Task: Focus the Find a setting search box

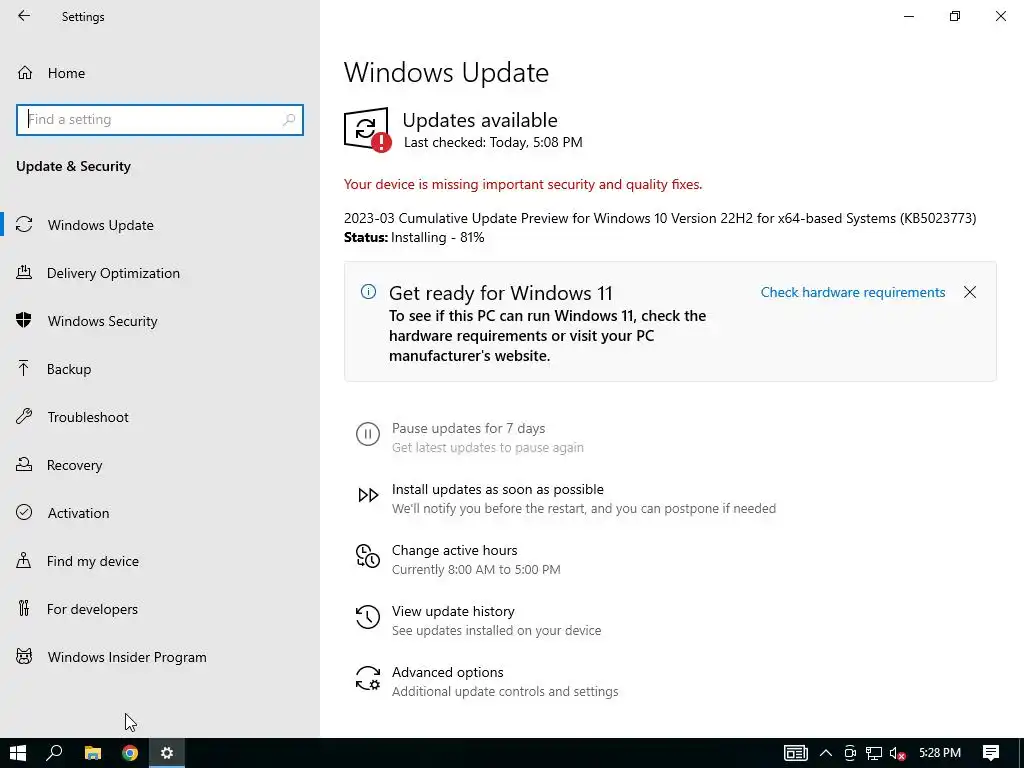Action: click(x=160, y=120)
